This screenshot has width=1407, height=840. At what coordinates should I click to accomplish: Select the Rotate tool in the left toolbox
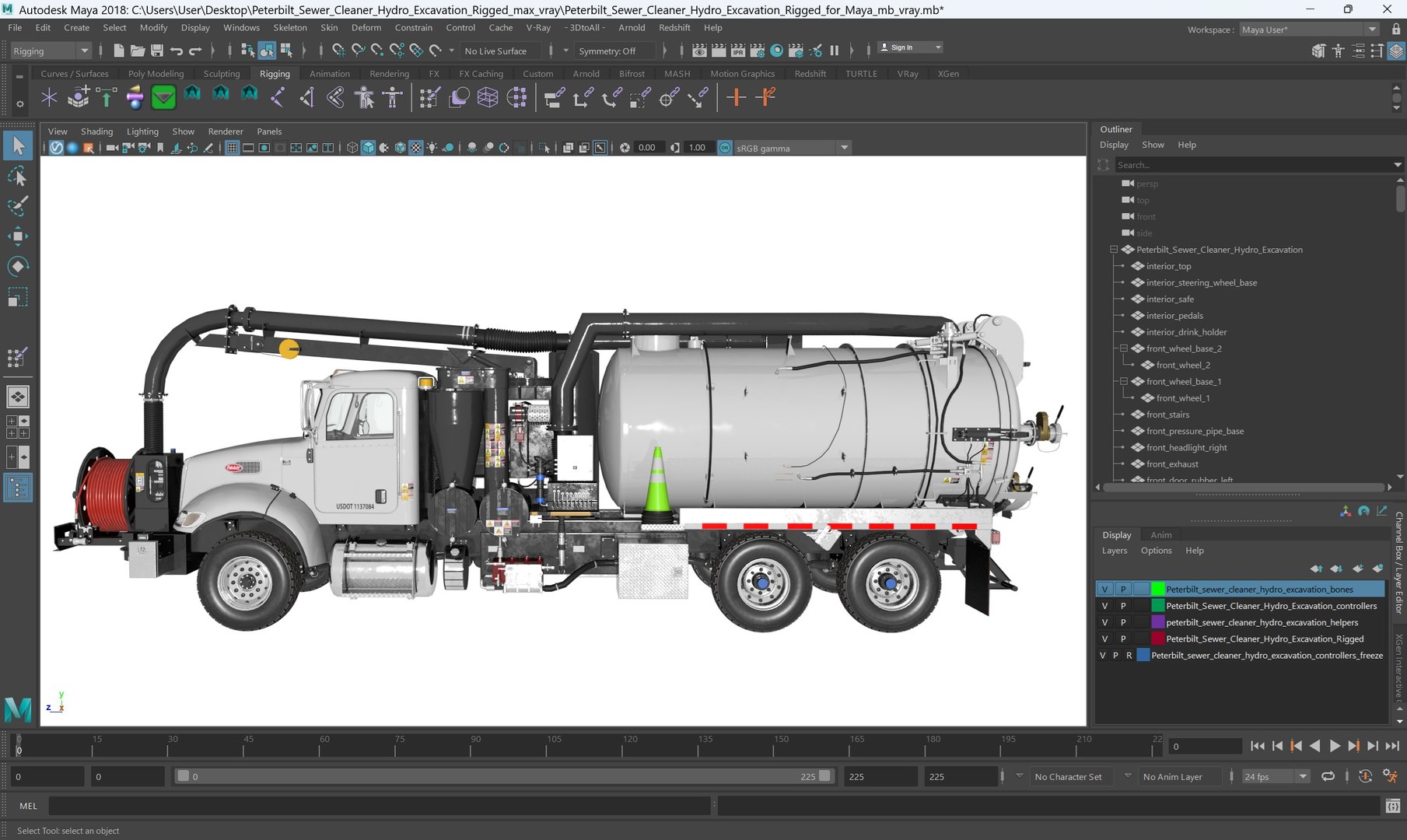[17, 266]
